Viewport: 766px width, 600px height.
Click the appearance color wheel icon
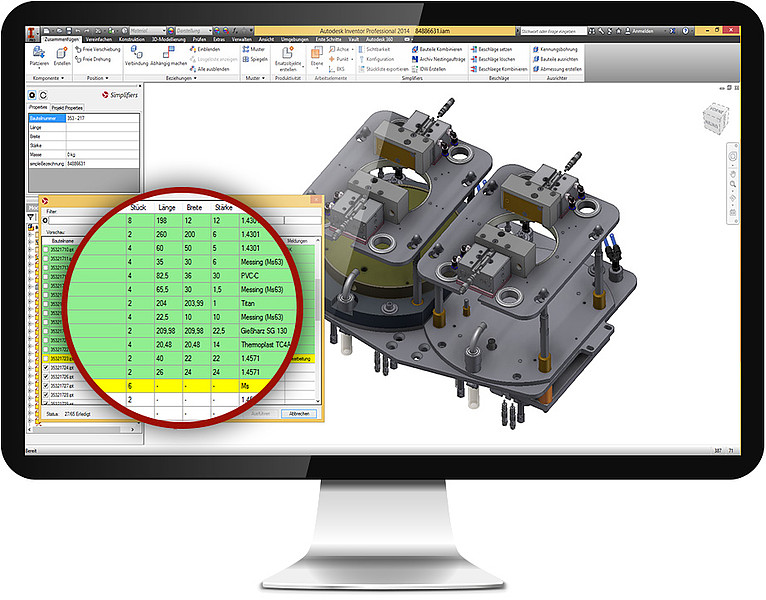[171, 31]
